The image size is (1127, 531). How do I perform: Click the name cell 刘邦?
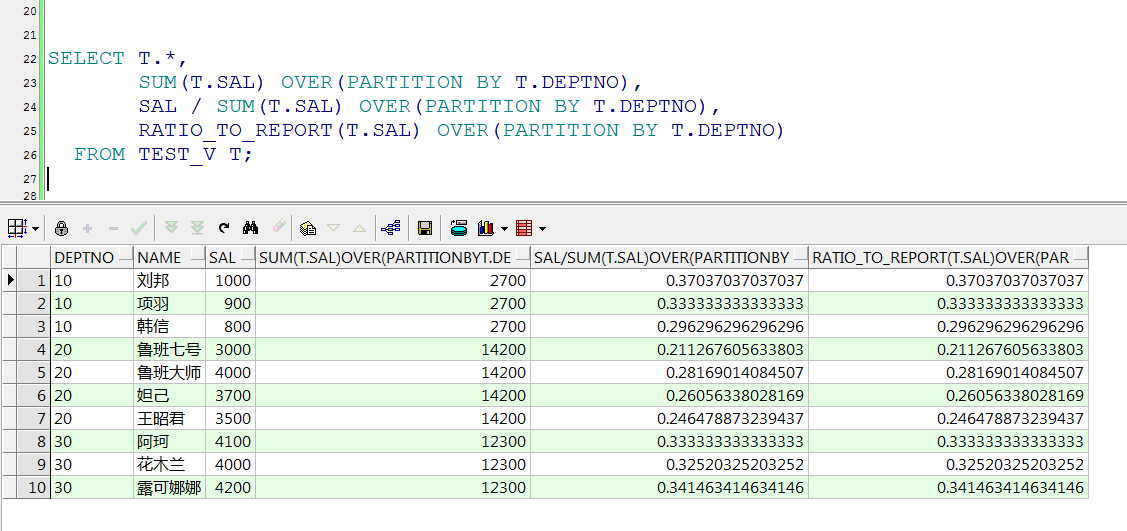[170, 280]
